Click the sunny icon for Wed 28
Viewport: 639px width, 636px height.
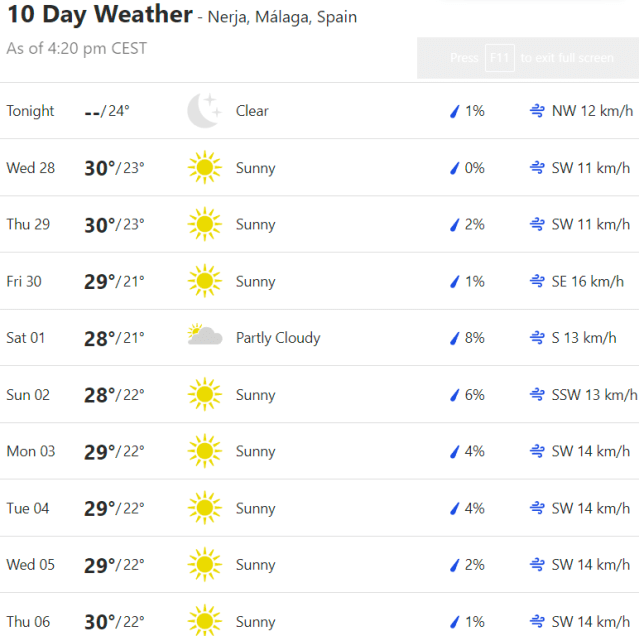[204, 168]
